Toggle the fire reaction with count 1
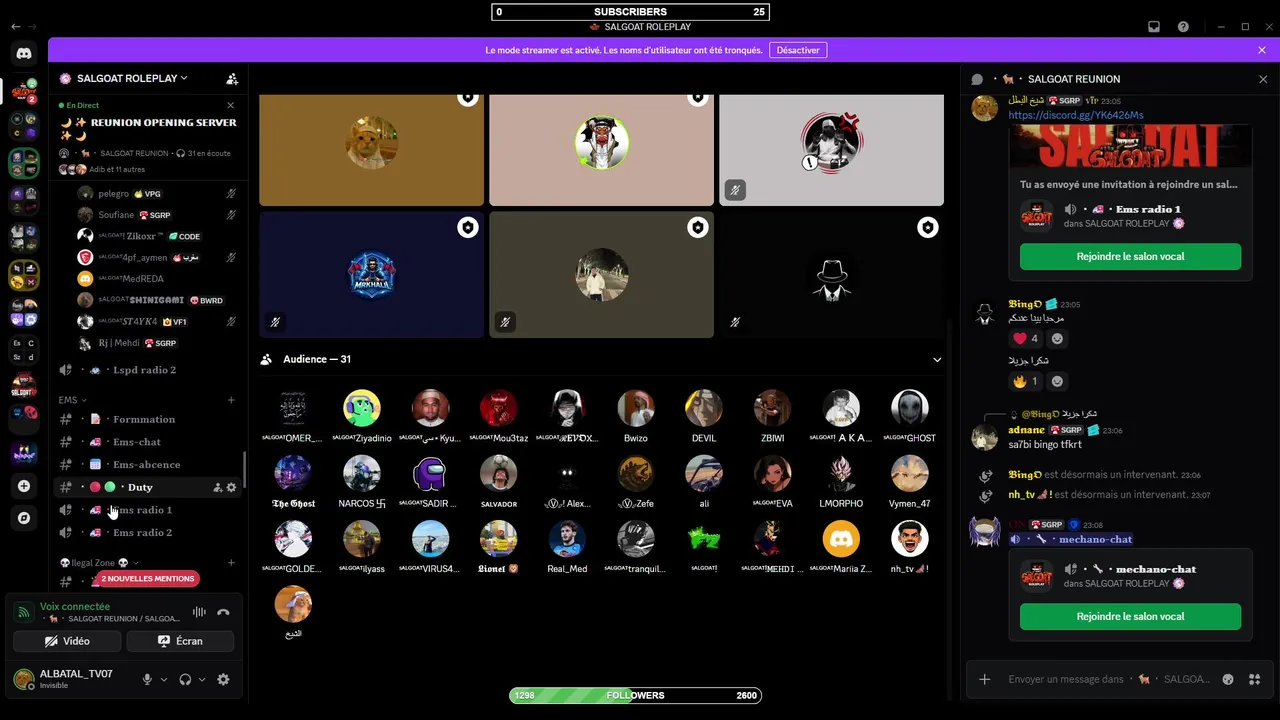The width and height of the screenshot is (1280, 720). [x=1025, y=381]
